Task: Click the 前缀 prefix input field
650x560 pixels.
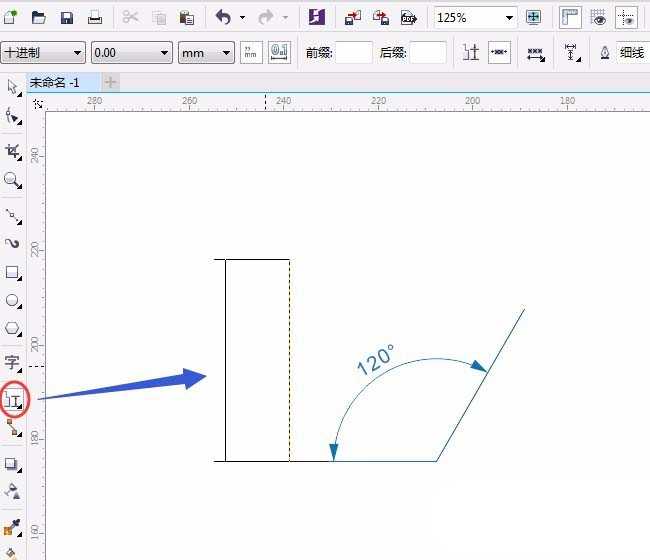Action: tap(354, 52)
